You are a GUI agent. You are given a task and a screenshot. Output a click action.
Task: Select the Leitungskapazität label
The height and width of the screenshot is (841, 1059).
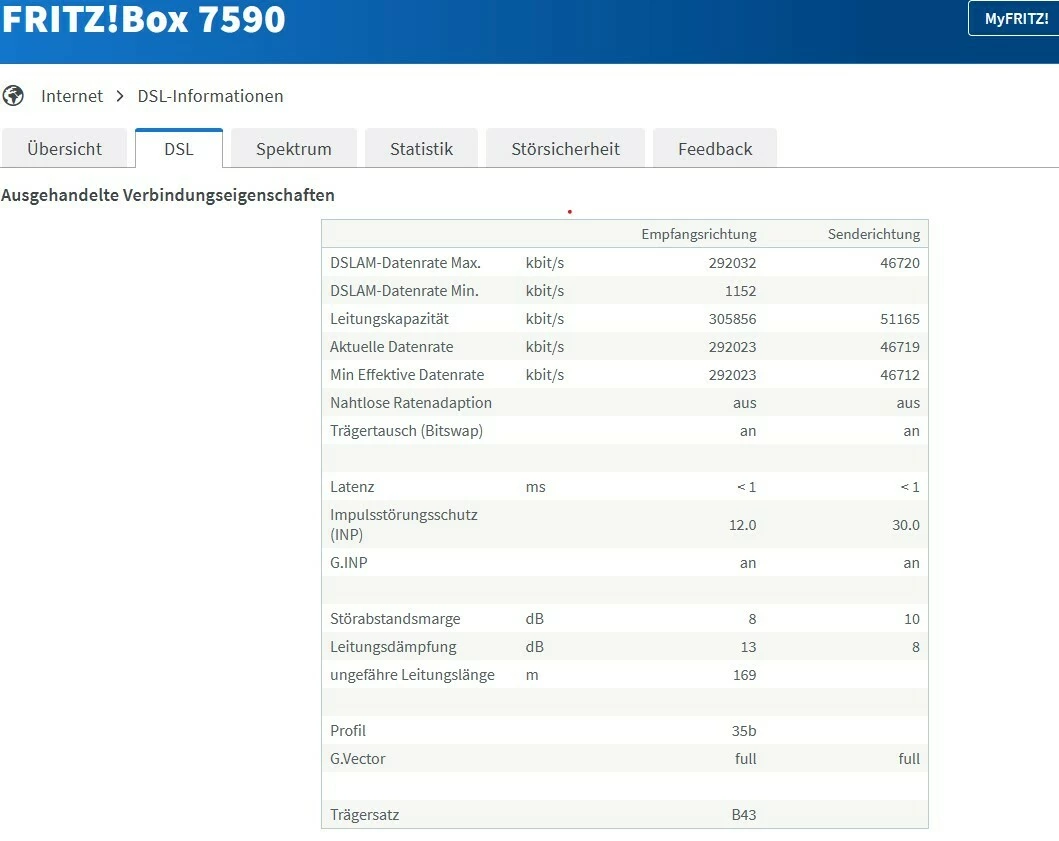click(x=389, y=319)
